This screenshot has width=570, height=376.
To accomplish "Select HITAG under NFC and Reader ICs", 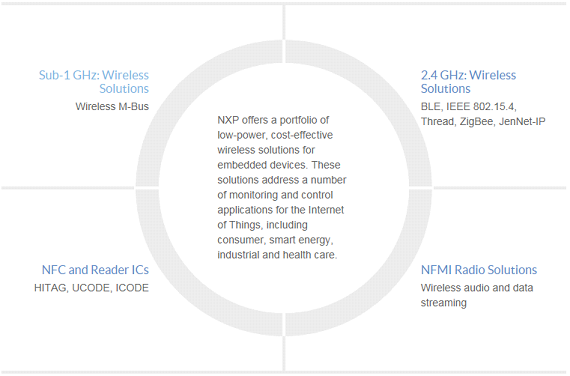I will pyautogui.click(x=51, y=288).
